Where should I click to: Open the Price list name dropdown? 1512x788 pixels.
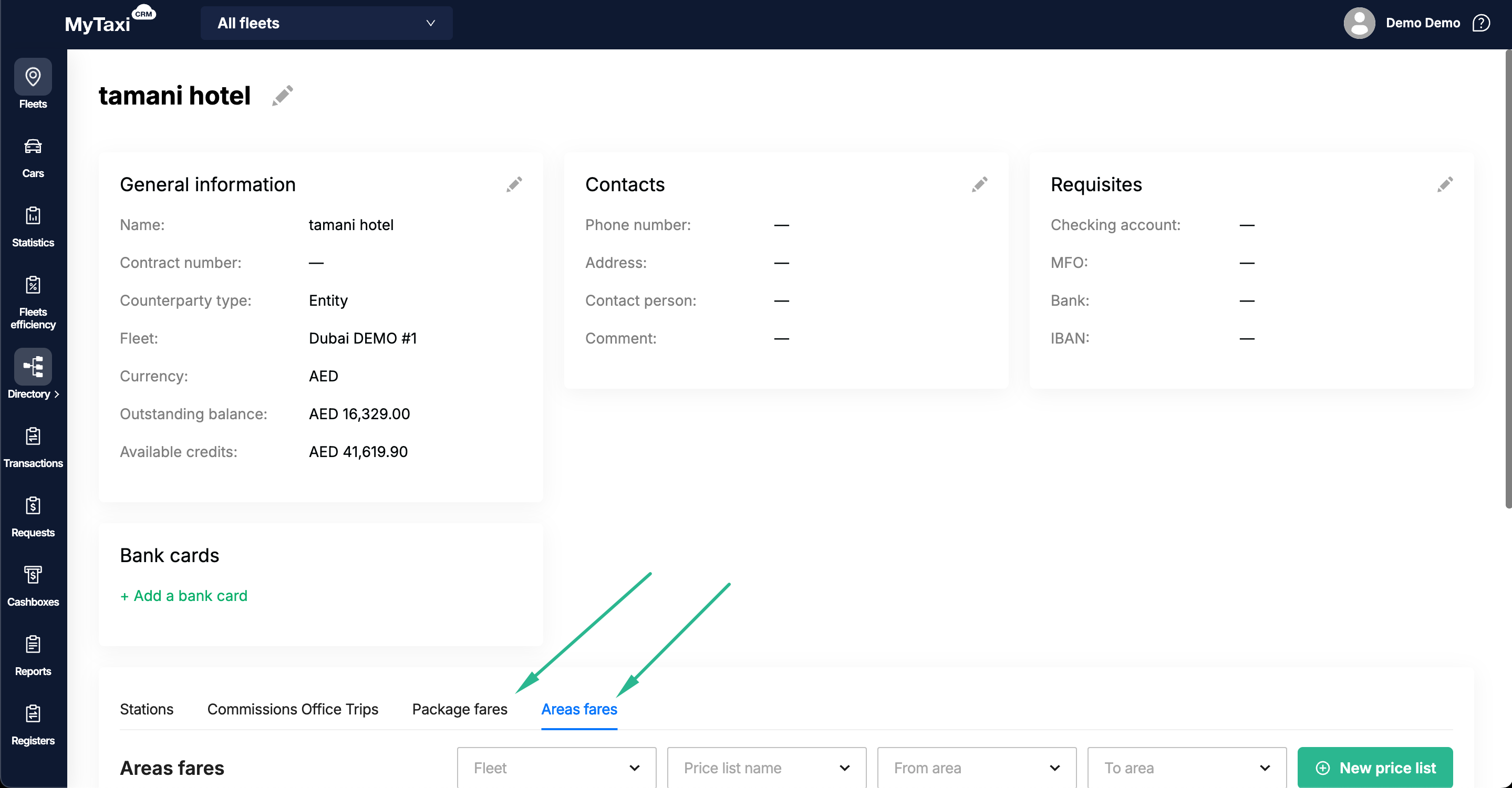(766, 768)
